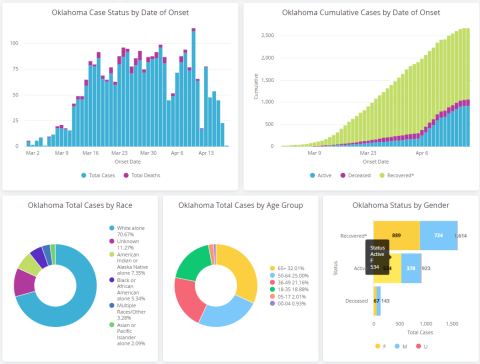Click Black or African American legend dot

coord(112,280)
